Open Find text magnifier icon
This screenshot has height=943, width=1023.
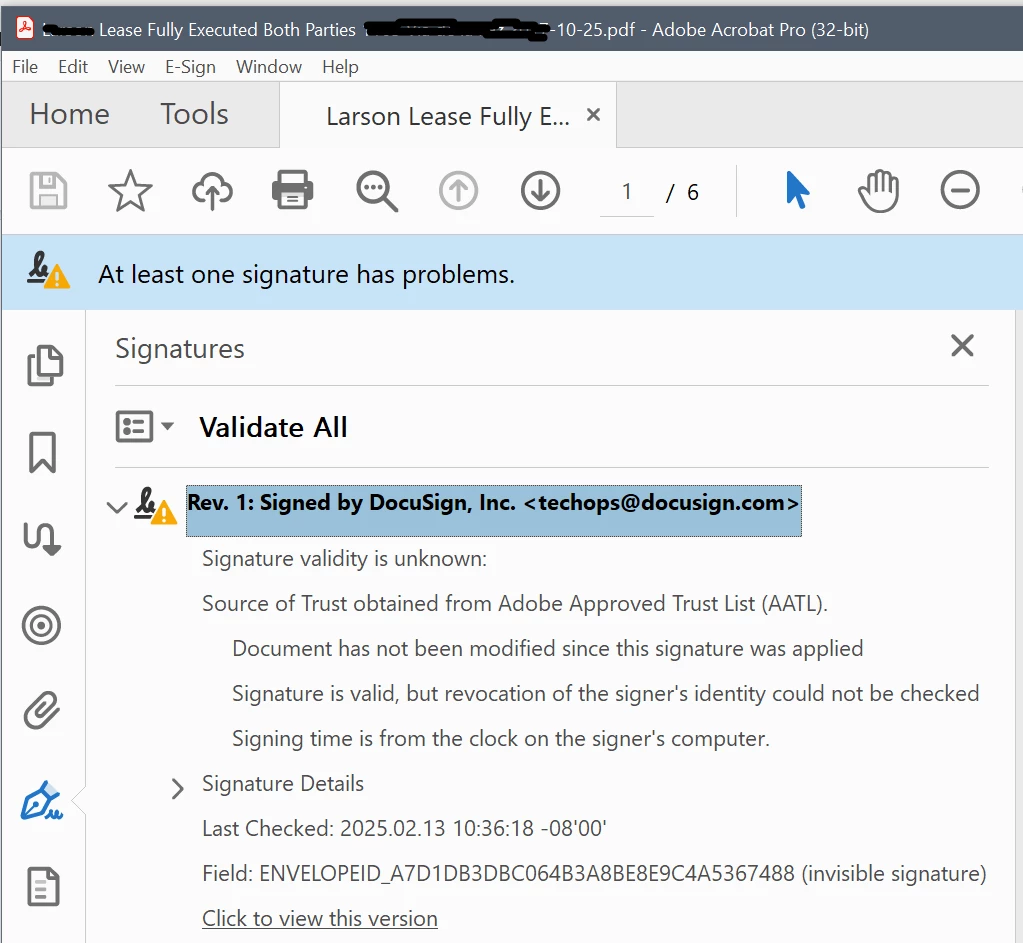376,191
